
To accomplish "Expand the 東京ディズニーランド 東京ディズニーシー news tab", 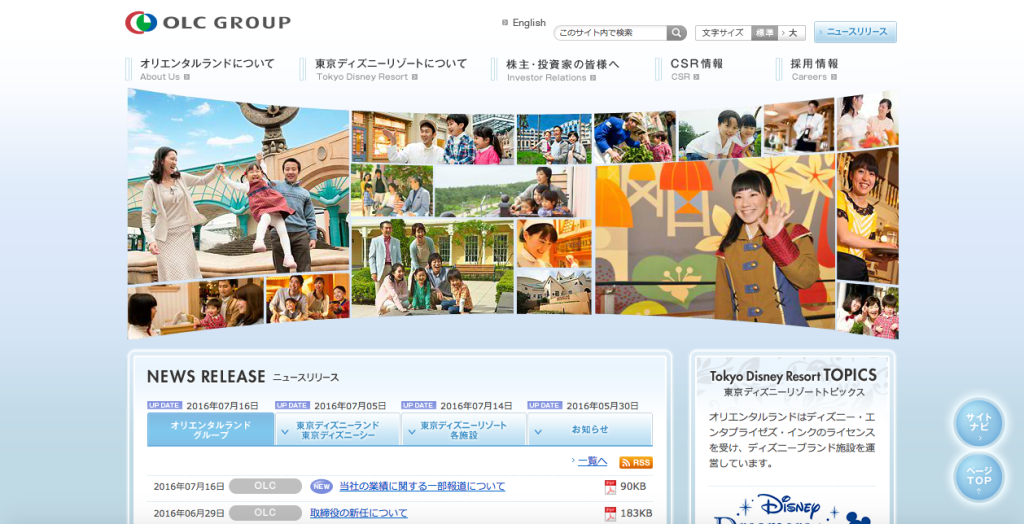I will [x=337, y=430].
